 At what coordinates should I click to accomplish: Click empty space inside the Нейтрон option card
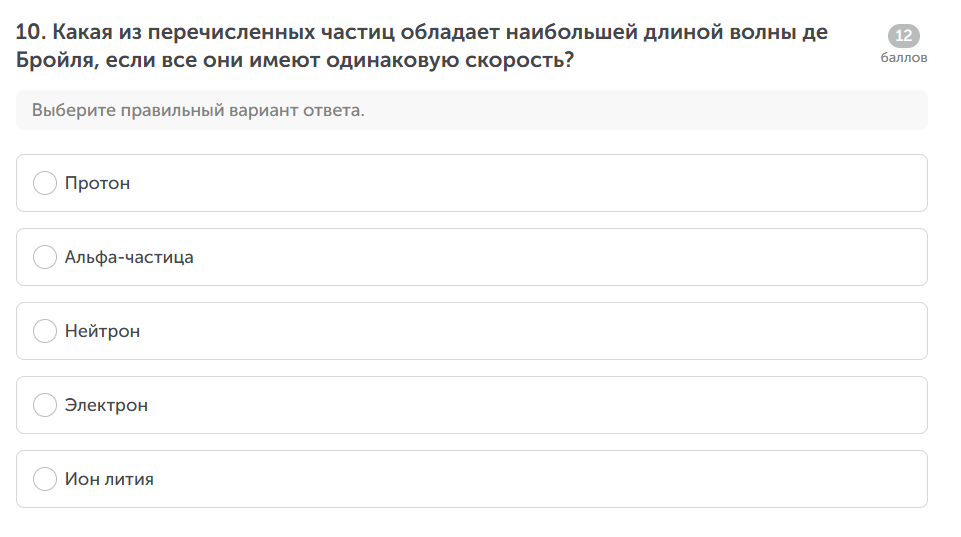click(x=550, y=331)
